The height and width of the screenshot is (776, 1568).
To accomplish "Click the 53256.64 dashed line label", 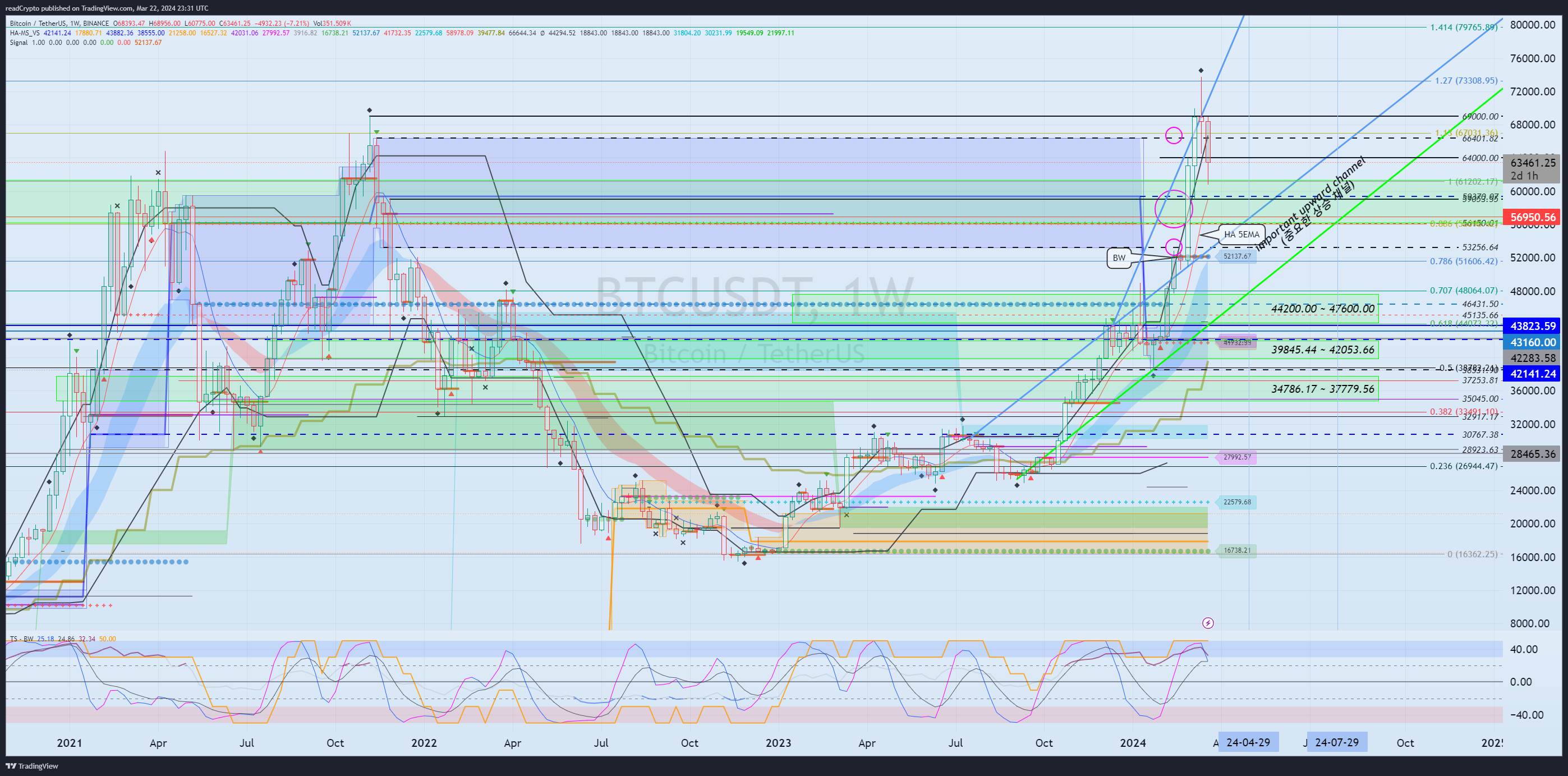I will coord(1480,247).
